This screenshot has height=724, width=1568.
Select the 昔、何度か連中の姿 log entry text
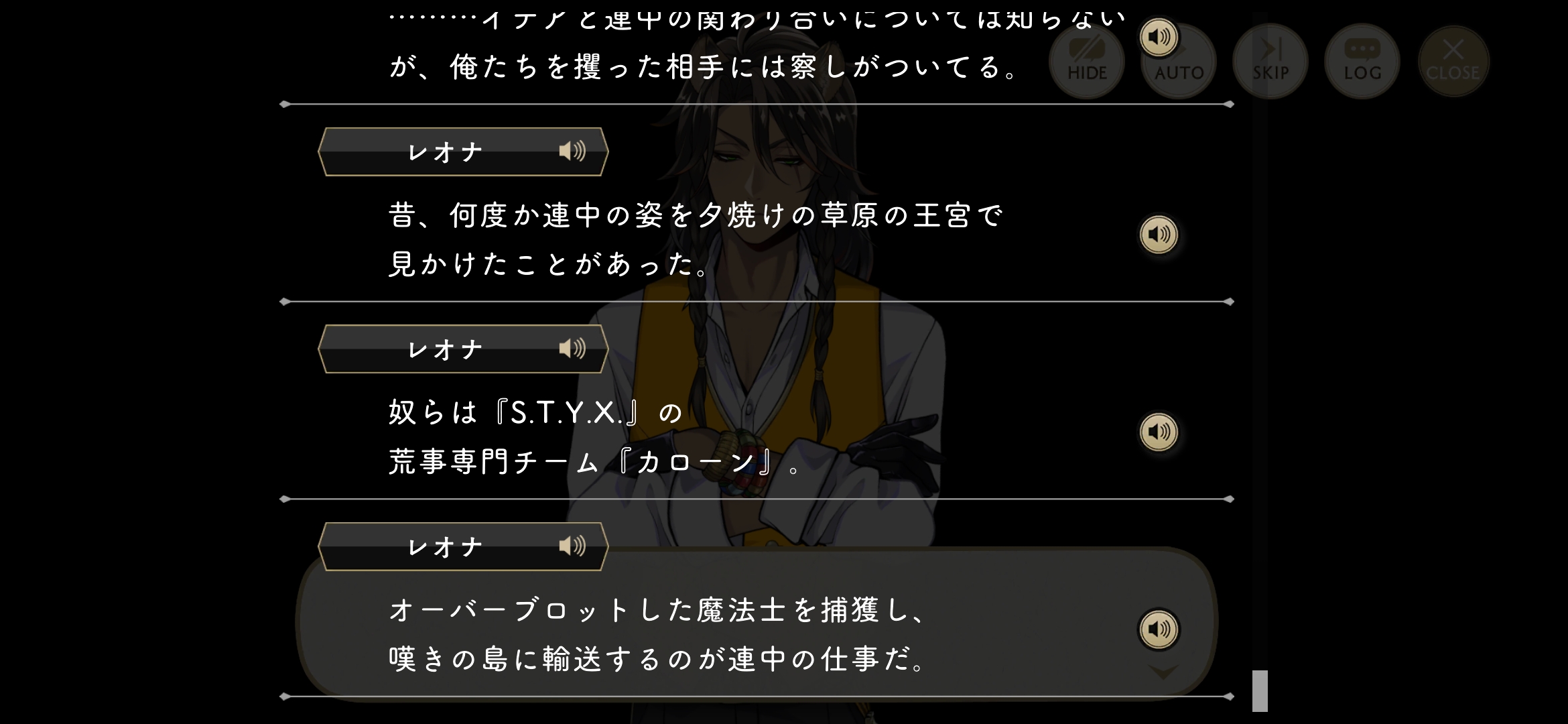(x=696, y=239)
